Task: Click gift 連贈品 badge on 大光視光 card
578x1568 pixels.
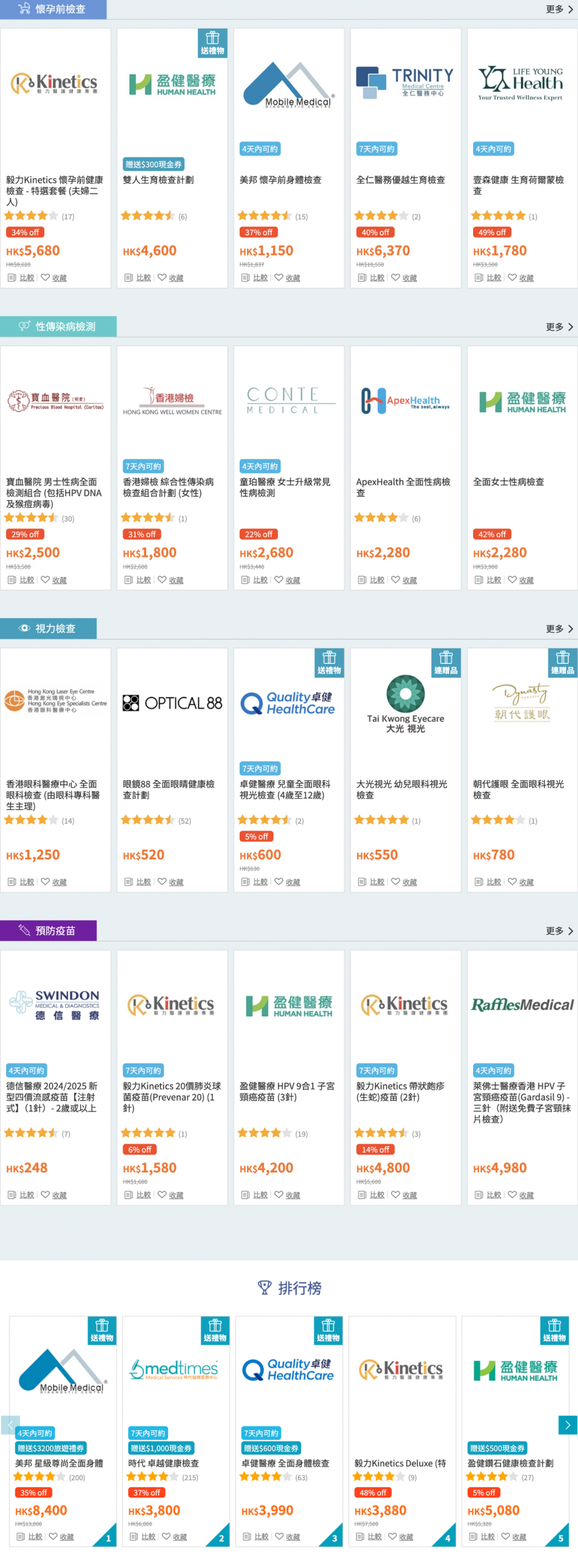Action: [446, 663]
